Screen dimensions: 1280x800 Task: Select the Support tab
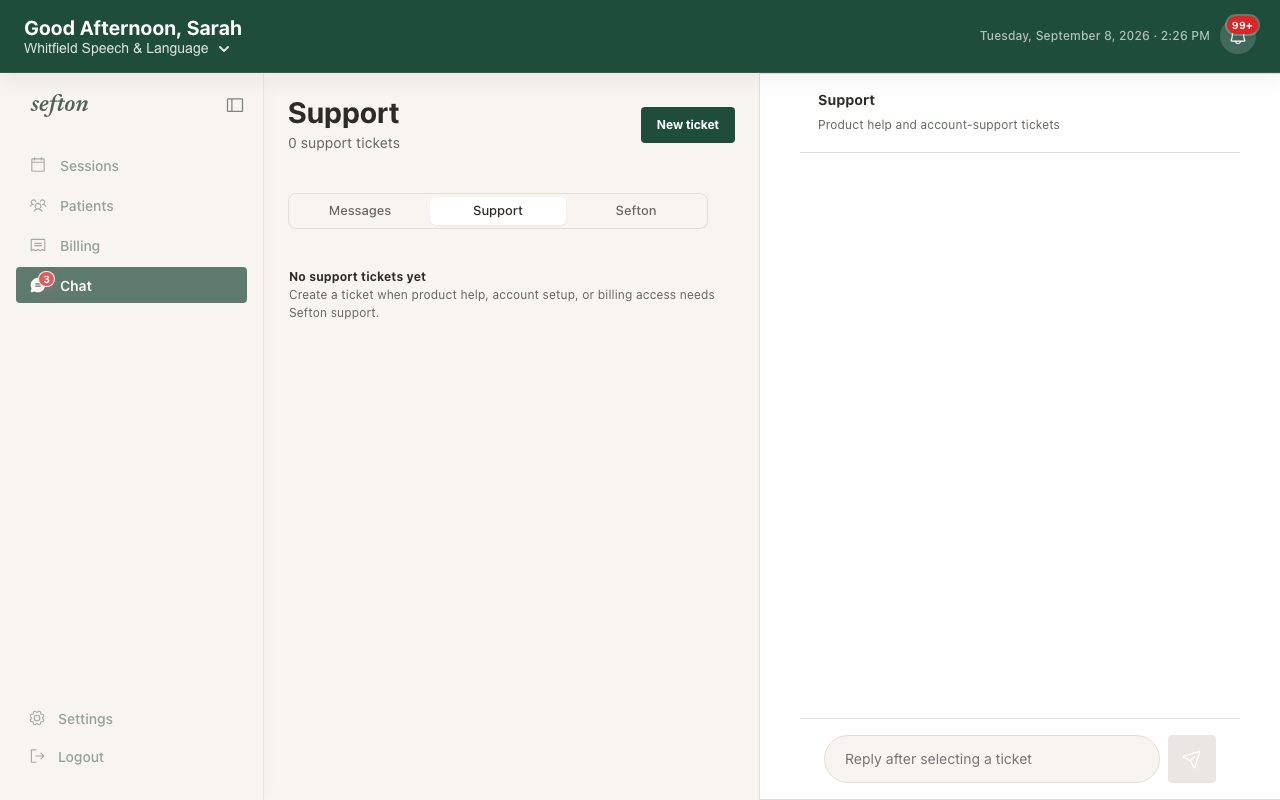[498, 211]
